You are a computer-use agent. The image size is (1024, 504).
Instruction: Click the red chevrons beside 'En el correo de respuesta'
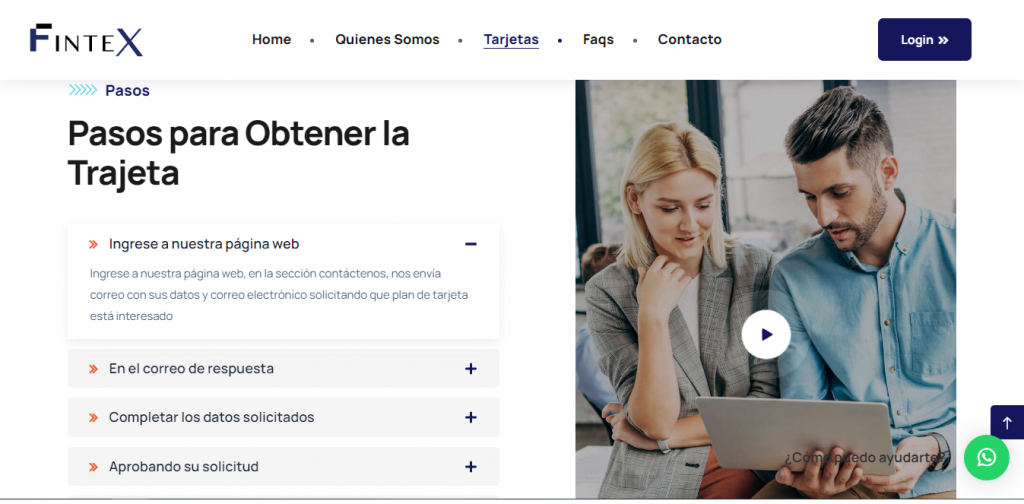click(93, 369)
